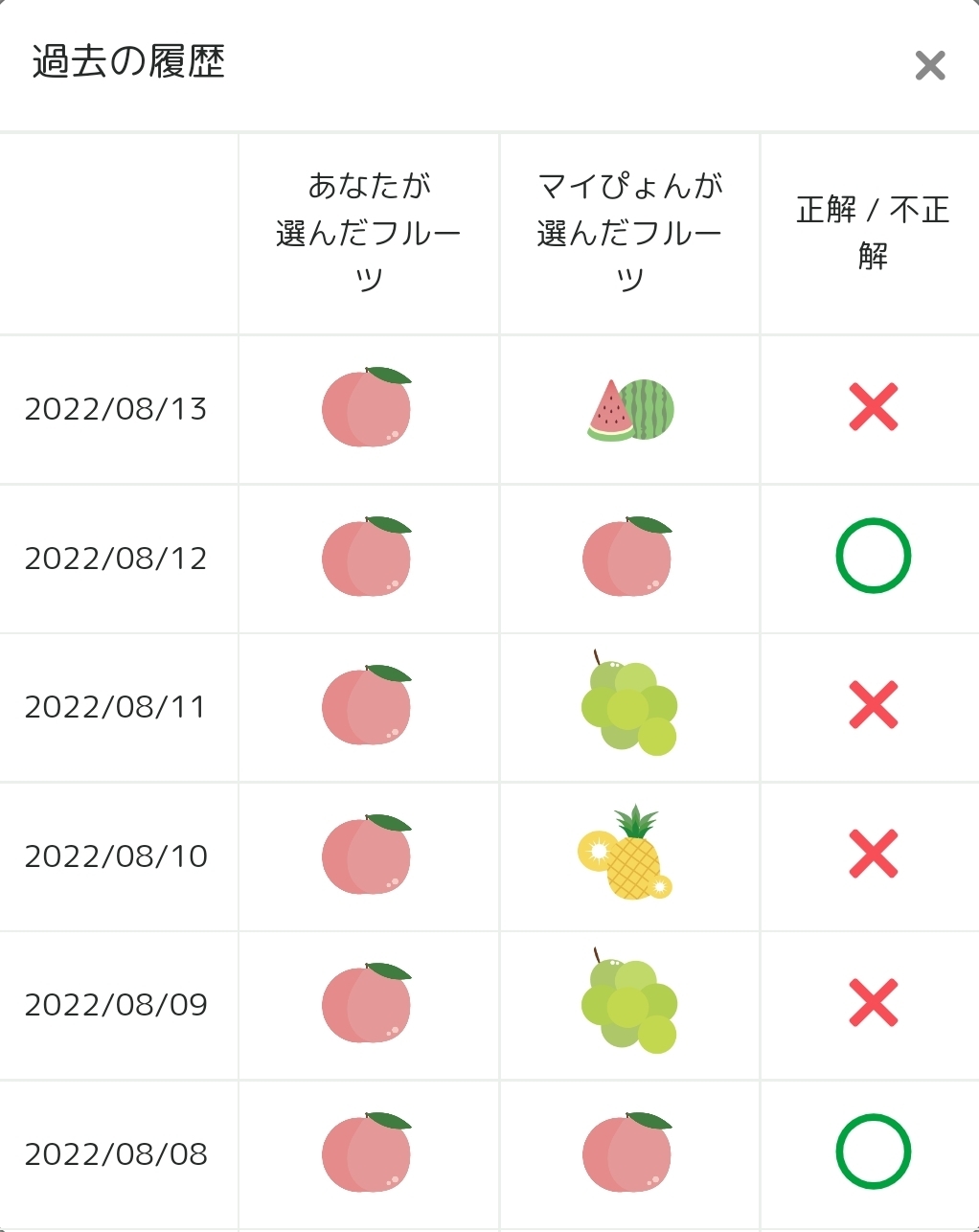Screen dimensions: 979x1232
Task: Click マイぴょん's peach on 2022/08/12
Action: pyautogui.click(x=628, y=557)
